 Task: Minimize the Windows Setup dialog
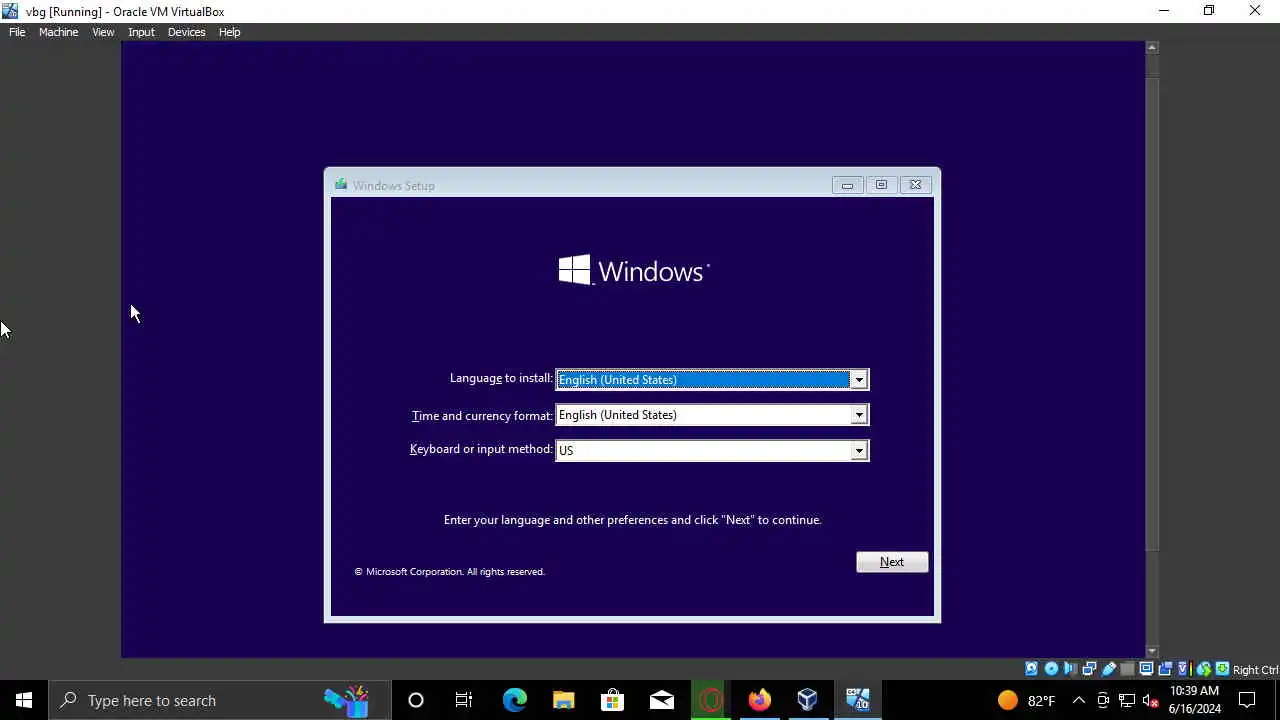click(x=847, y=185)
